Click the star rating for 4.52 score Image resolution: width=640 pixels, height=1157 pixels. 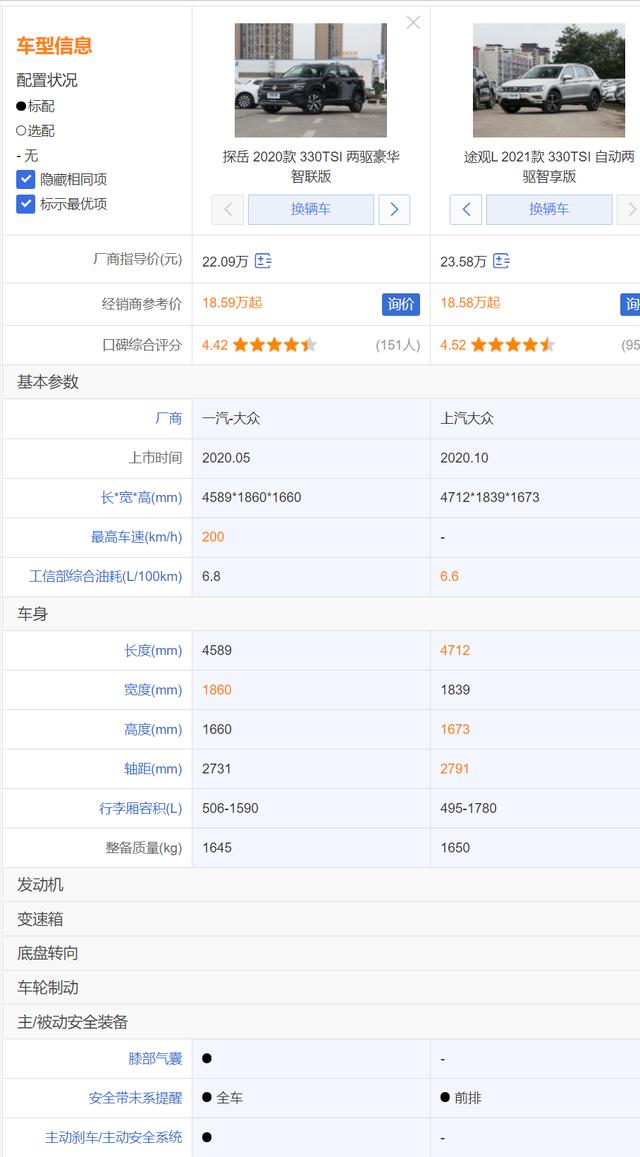[x=513, y=345]
